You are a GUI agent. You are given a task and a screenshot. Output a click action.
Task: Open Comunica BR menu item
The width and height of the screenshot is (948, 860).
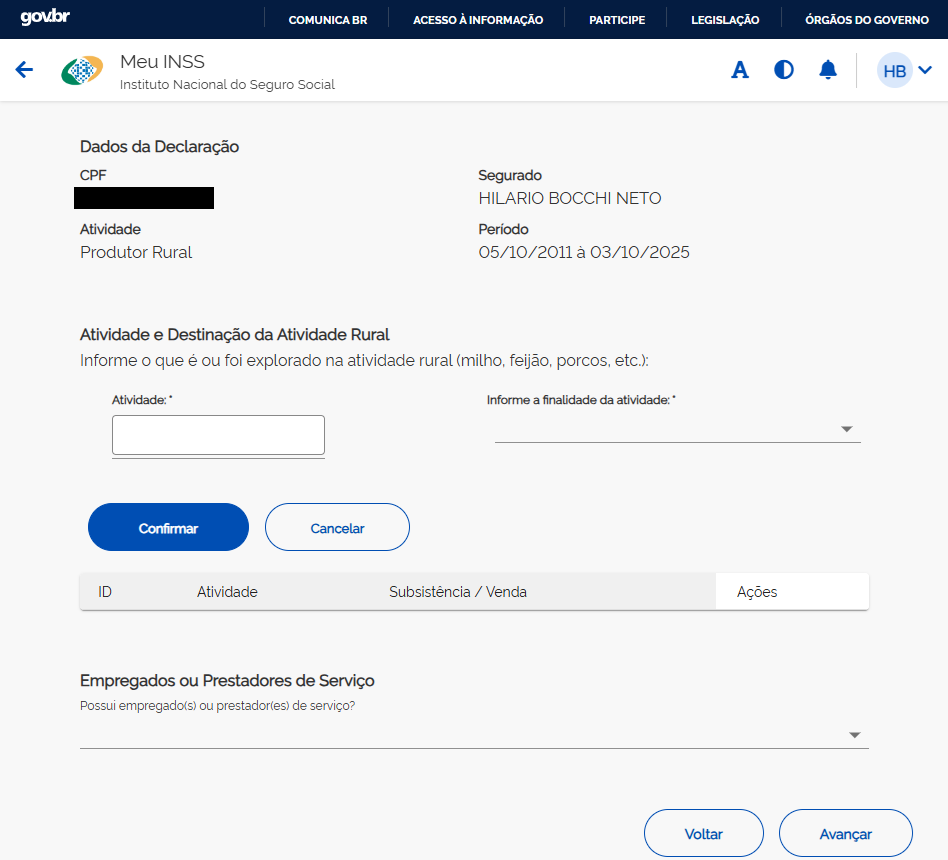click(x=327, y=20)
